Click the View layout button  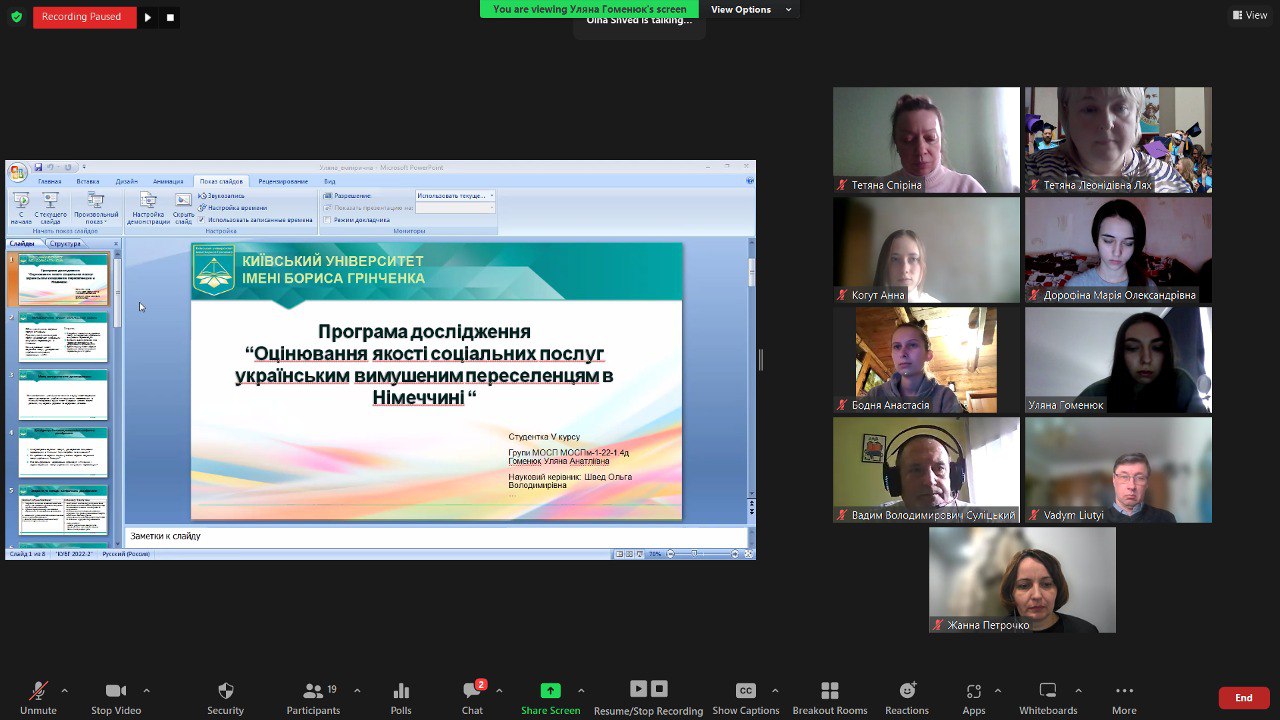tap(1250, 15)
